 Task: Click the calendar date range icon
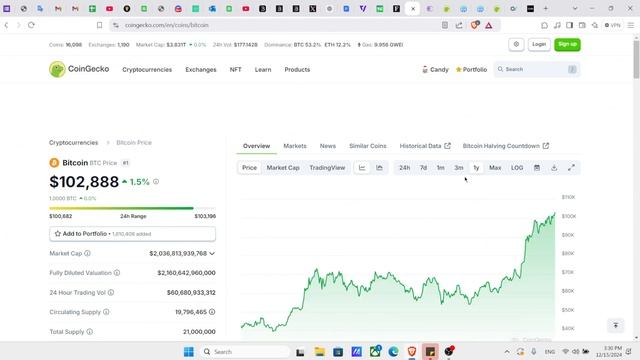pos(537,168)
